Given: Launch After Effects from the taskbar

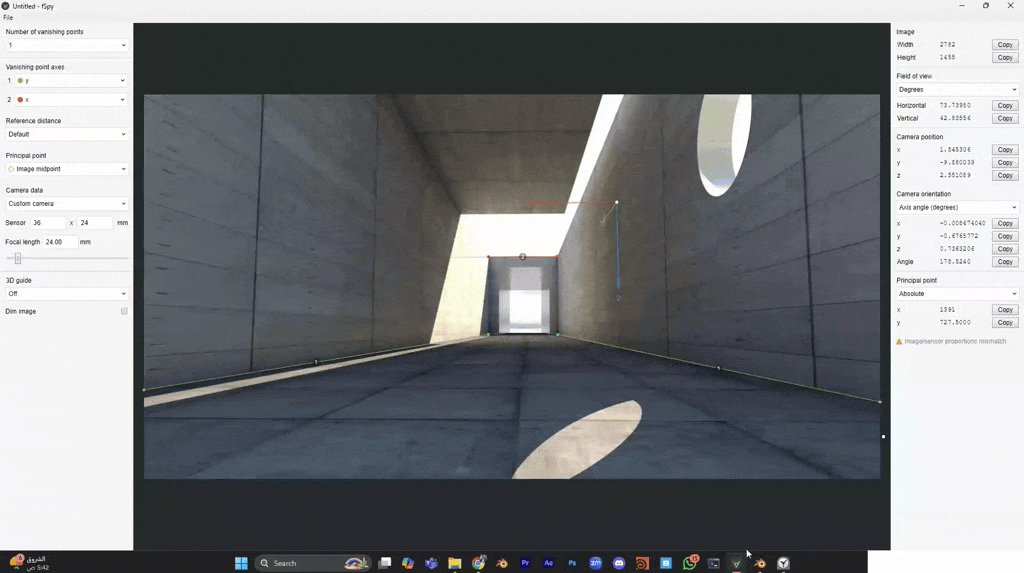Looking at the screenshot, I should 548,563.
